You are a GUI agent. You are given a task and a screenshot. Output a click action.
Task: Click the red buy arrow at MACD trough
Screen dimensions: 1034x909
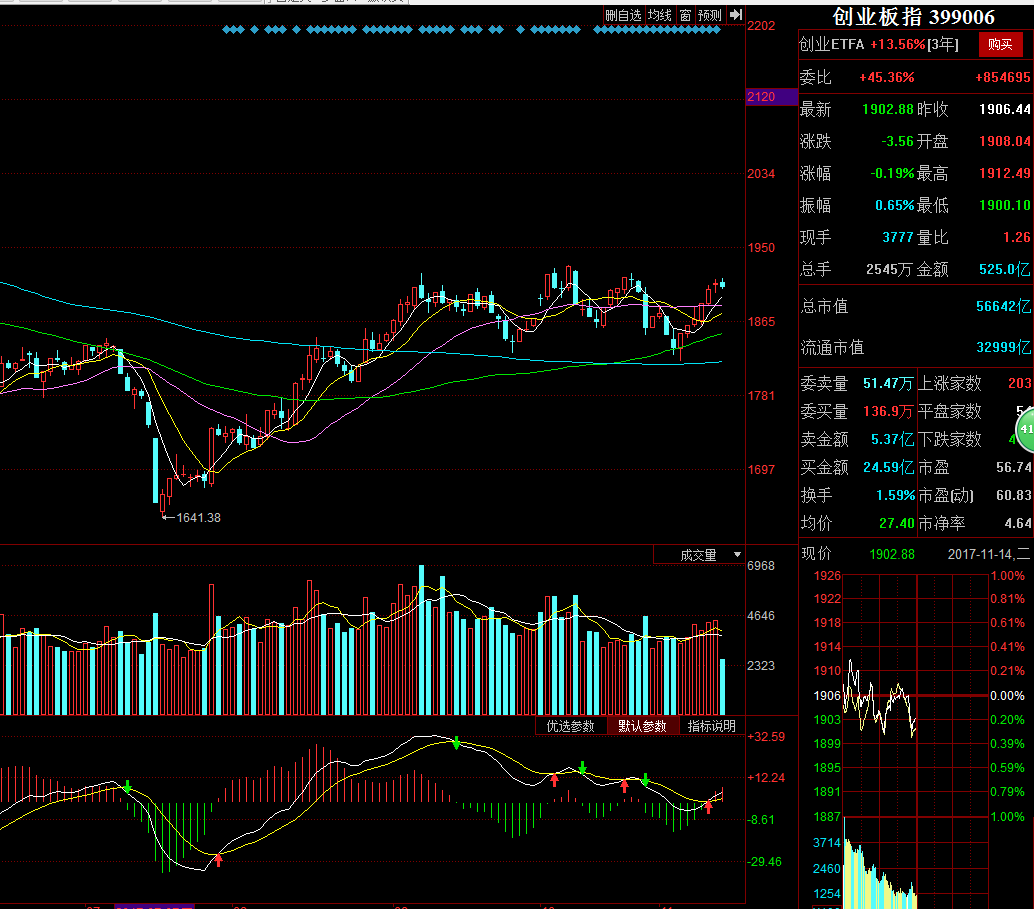(218, 860)
